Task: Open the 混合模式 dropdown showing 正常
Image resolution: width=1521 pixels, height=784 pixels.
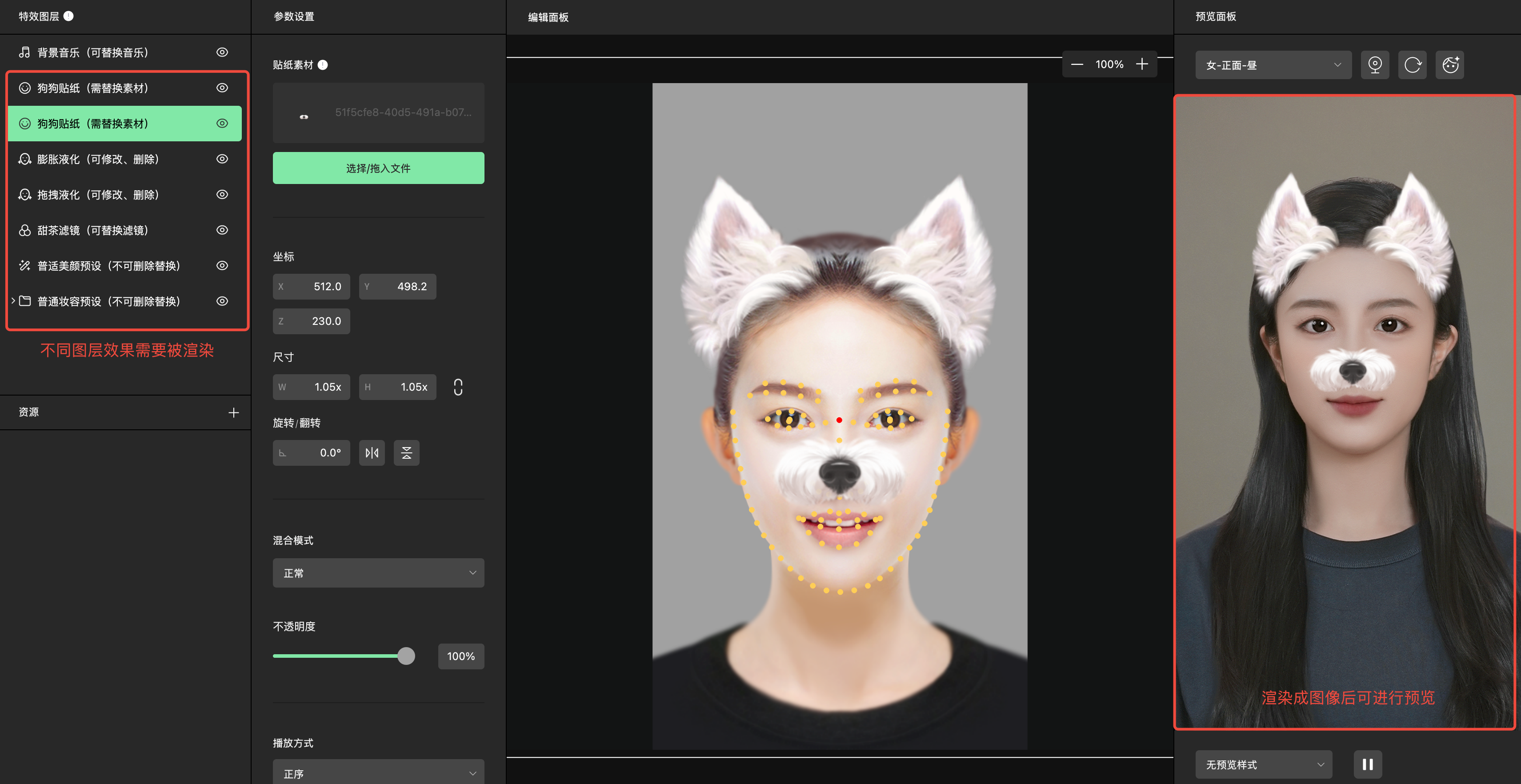Action: 378,572
